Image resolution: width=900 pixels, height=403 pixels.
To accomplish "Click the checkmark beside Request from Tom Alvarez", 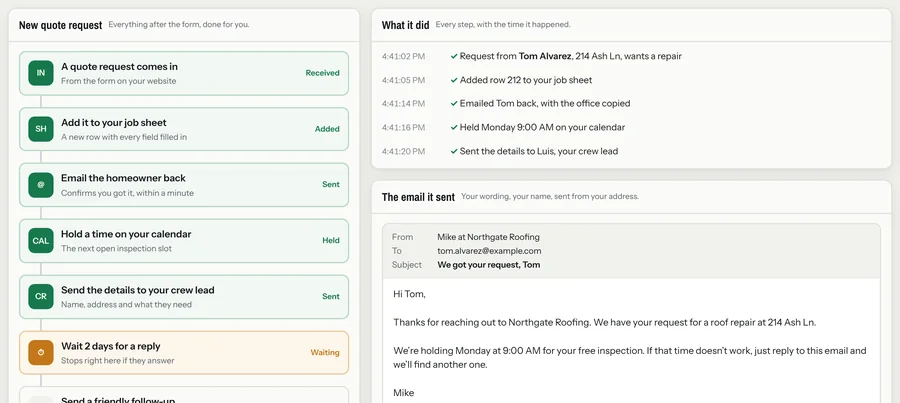I will [454, 56].
